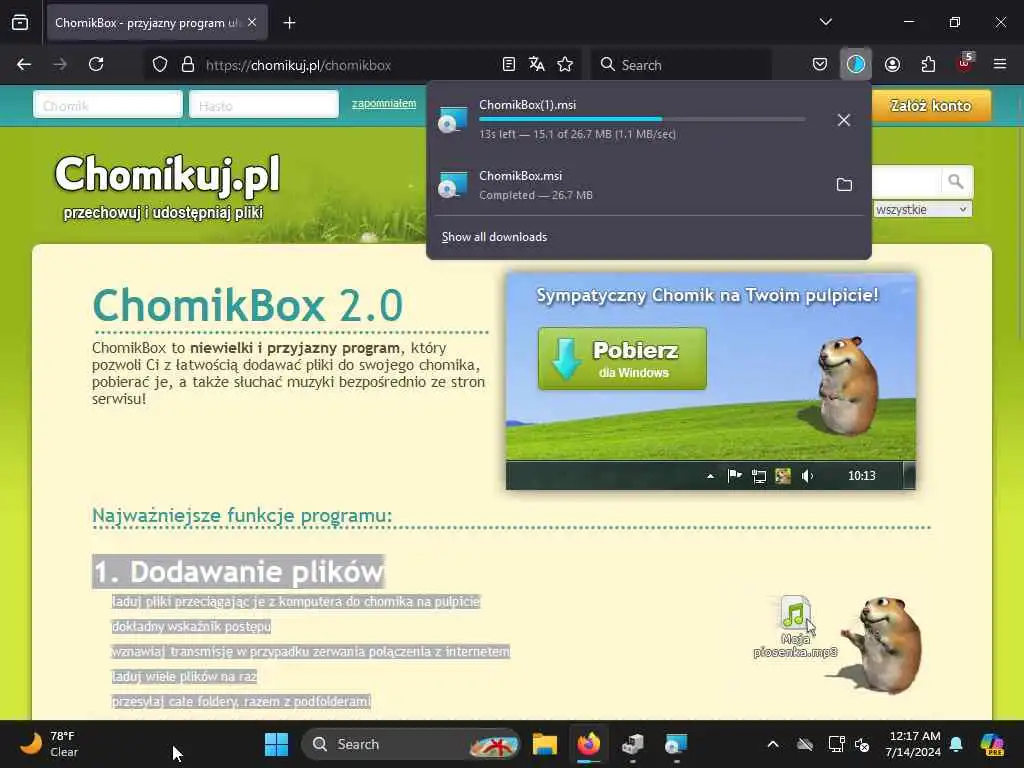The image size is (1024, 768).
Task: Open Firefox application menu
Action: click(x=1000, y=65)
